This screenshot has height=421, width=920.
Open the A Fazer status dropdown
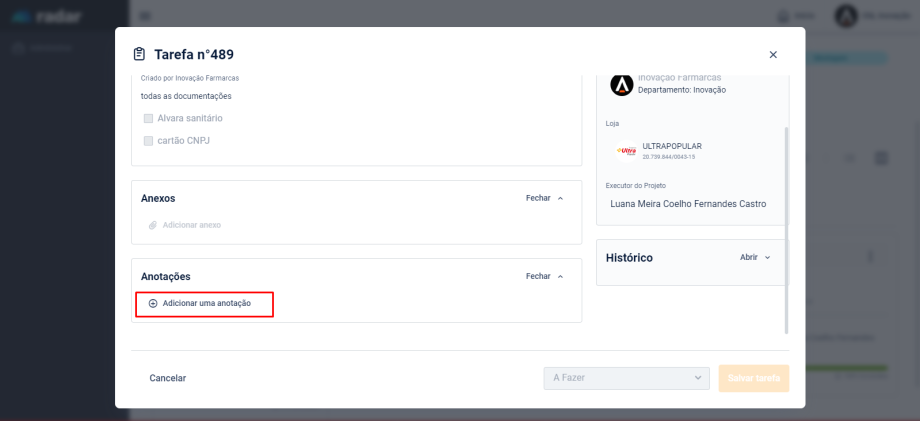pyautogui.click(x=626, y=378)
